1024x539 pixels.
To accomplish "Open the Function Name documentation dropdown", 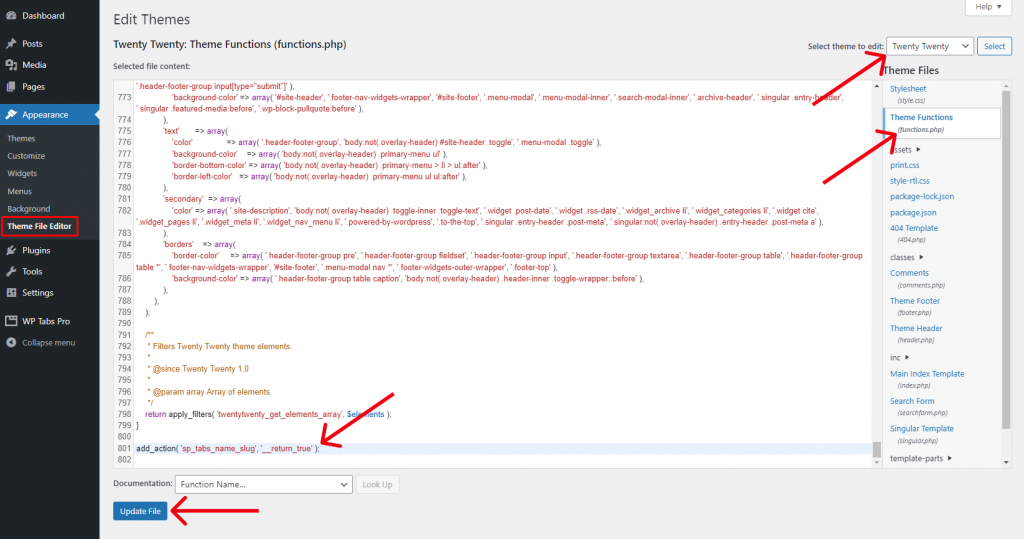I will pyautogui.click(x=264, y=484).
